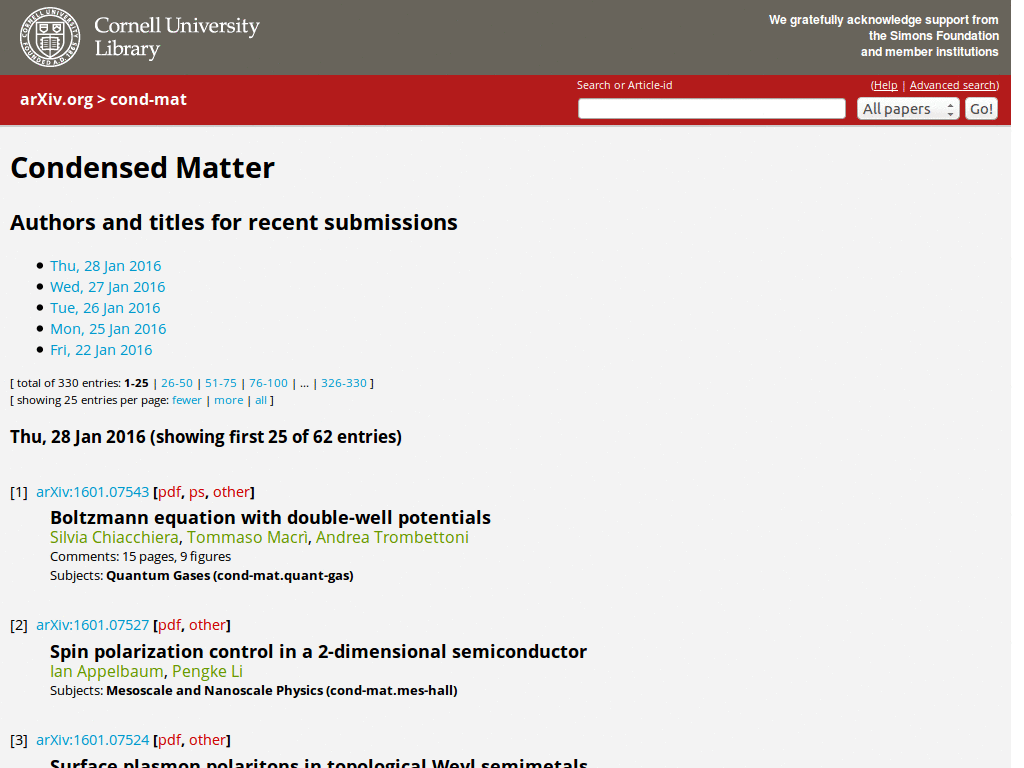
Task: Click the Go! search button
Action: [x=980, y=108]
